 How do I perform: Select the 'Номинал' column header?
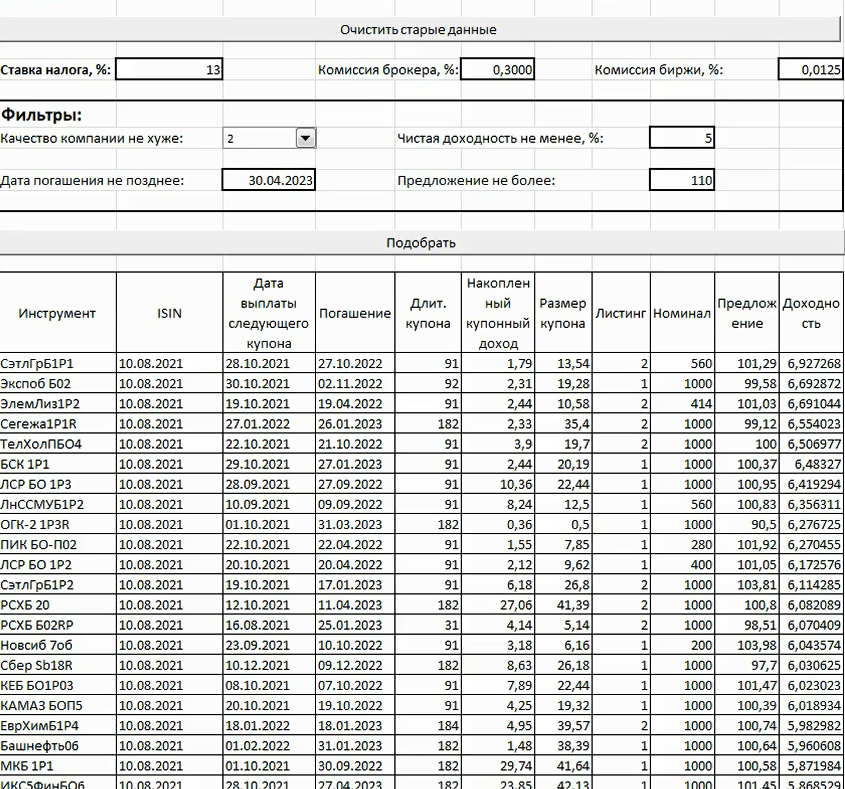coord(682,313)
